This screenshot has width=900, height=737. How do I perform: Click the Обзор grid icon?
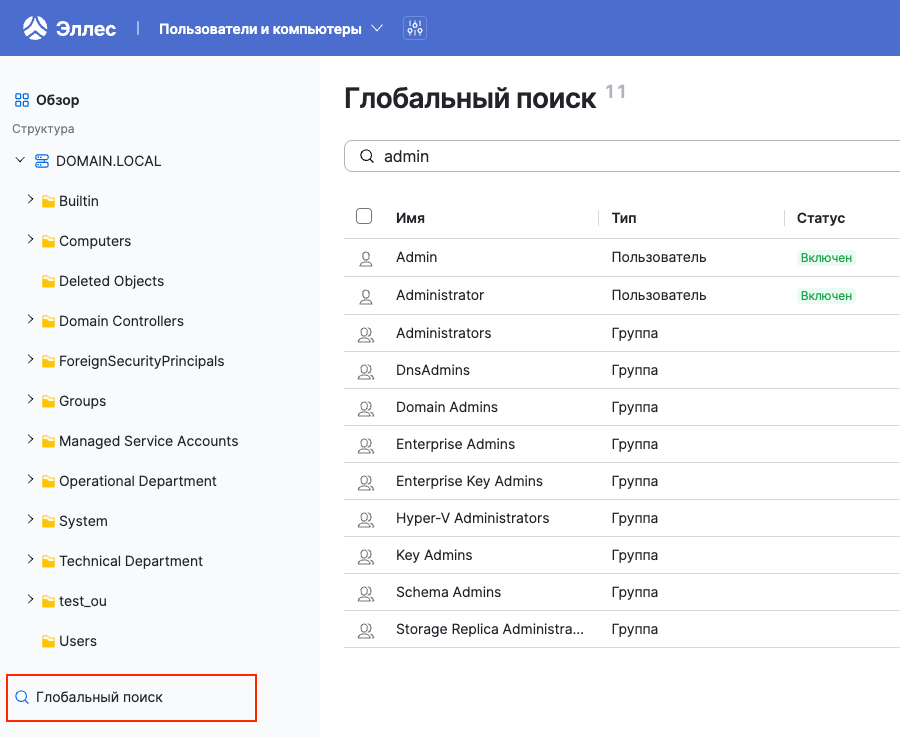[22, 100]
